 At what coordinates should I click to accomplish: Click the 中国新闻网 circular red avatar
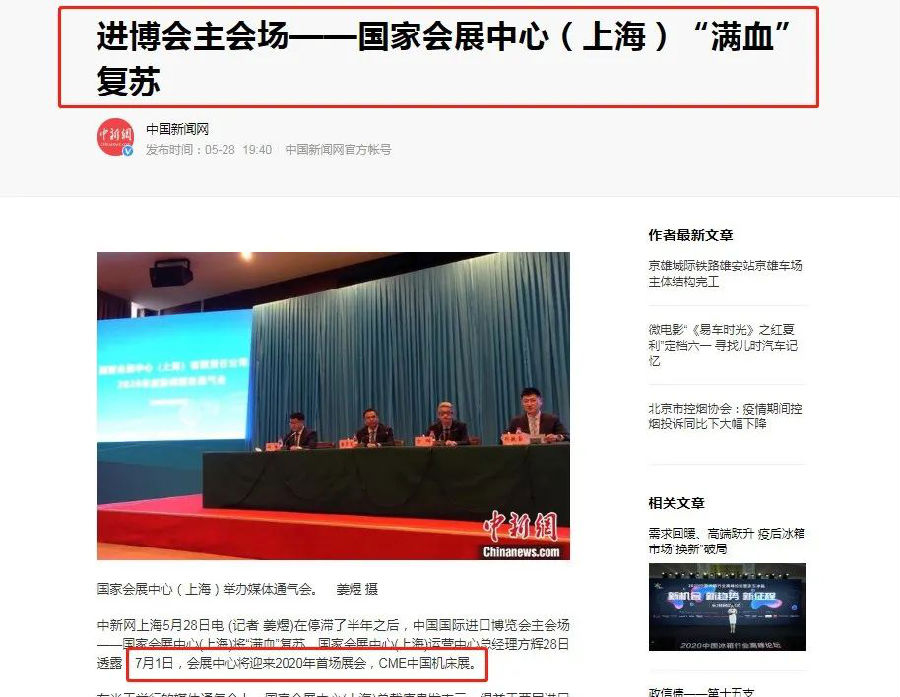[x=113, y=136]
